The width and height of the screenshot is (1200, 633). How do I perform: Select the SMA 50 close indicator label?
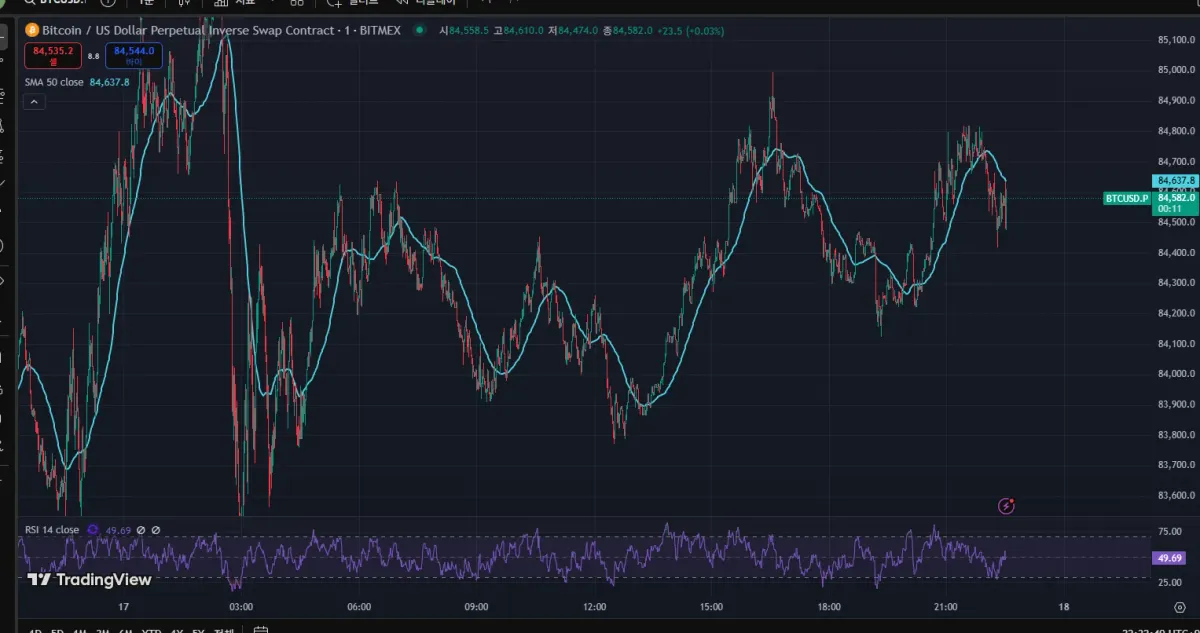[54, 82]
